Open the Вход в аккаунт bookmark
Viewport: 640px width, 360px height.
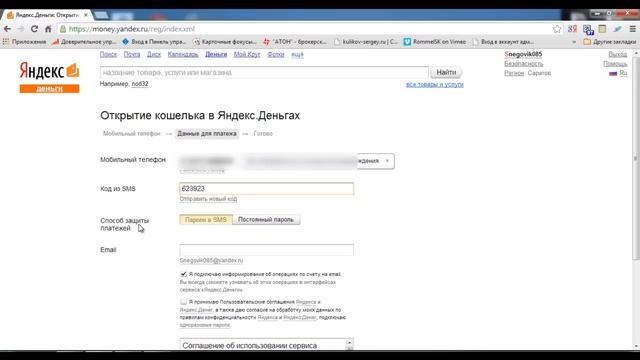503,42
